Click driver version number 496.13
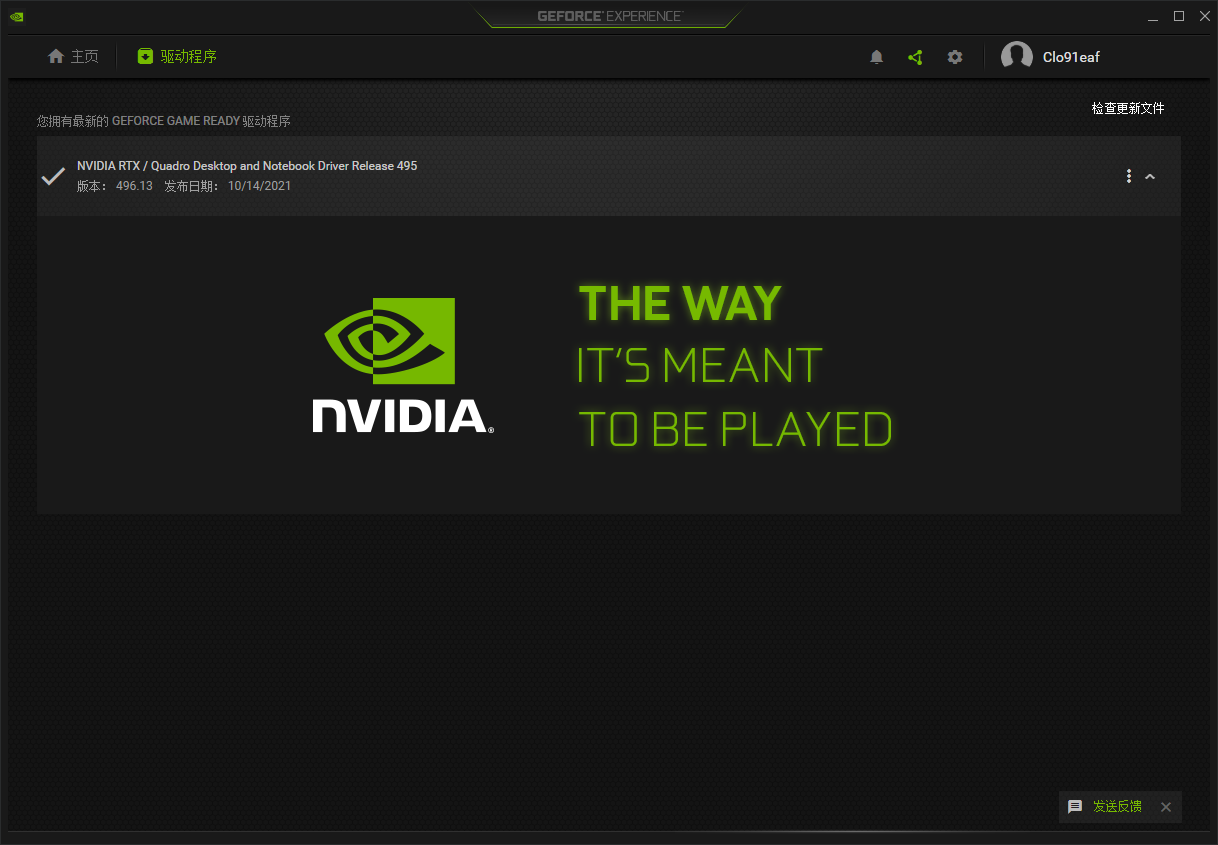This screenshot has width=1218, height=845. tap(134, 186)
